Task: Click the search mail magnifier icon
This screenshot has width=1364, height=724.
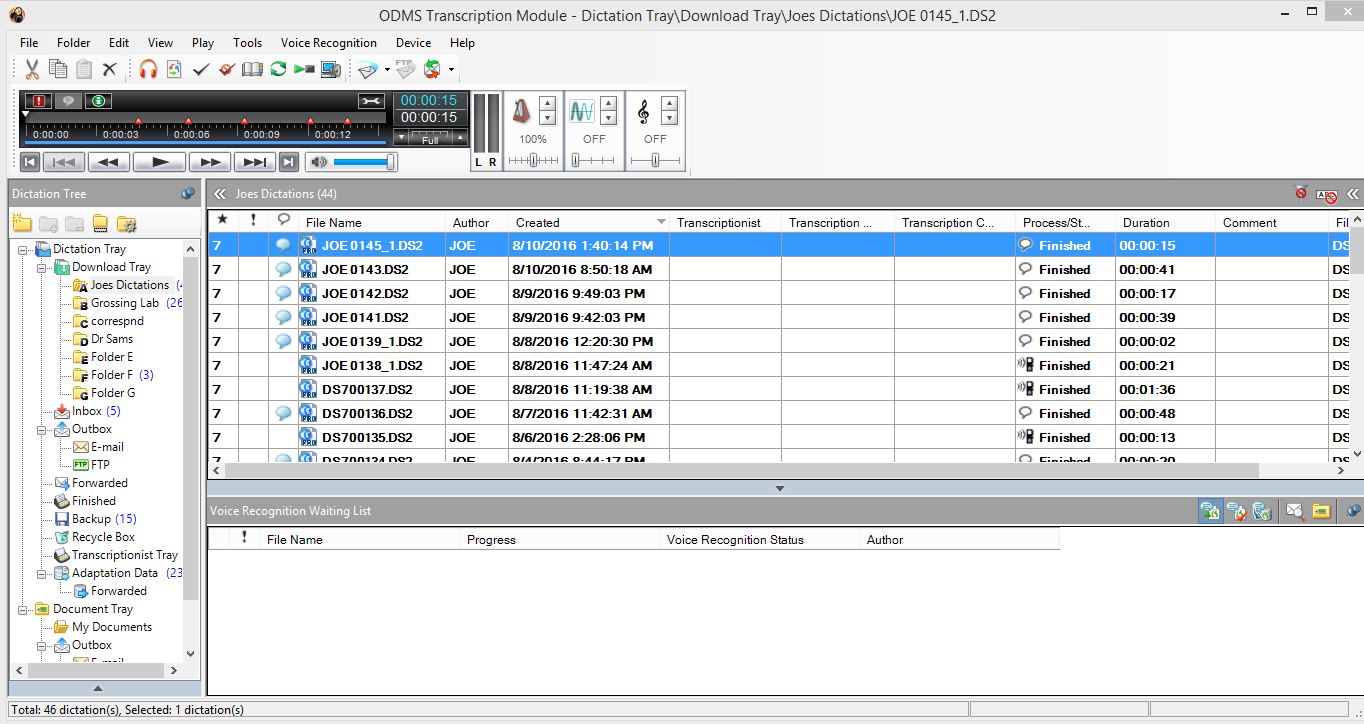Action: click(x=1295, y=511)
